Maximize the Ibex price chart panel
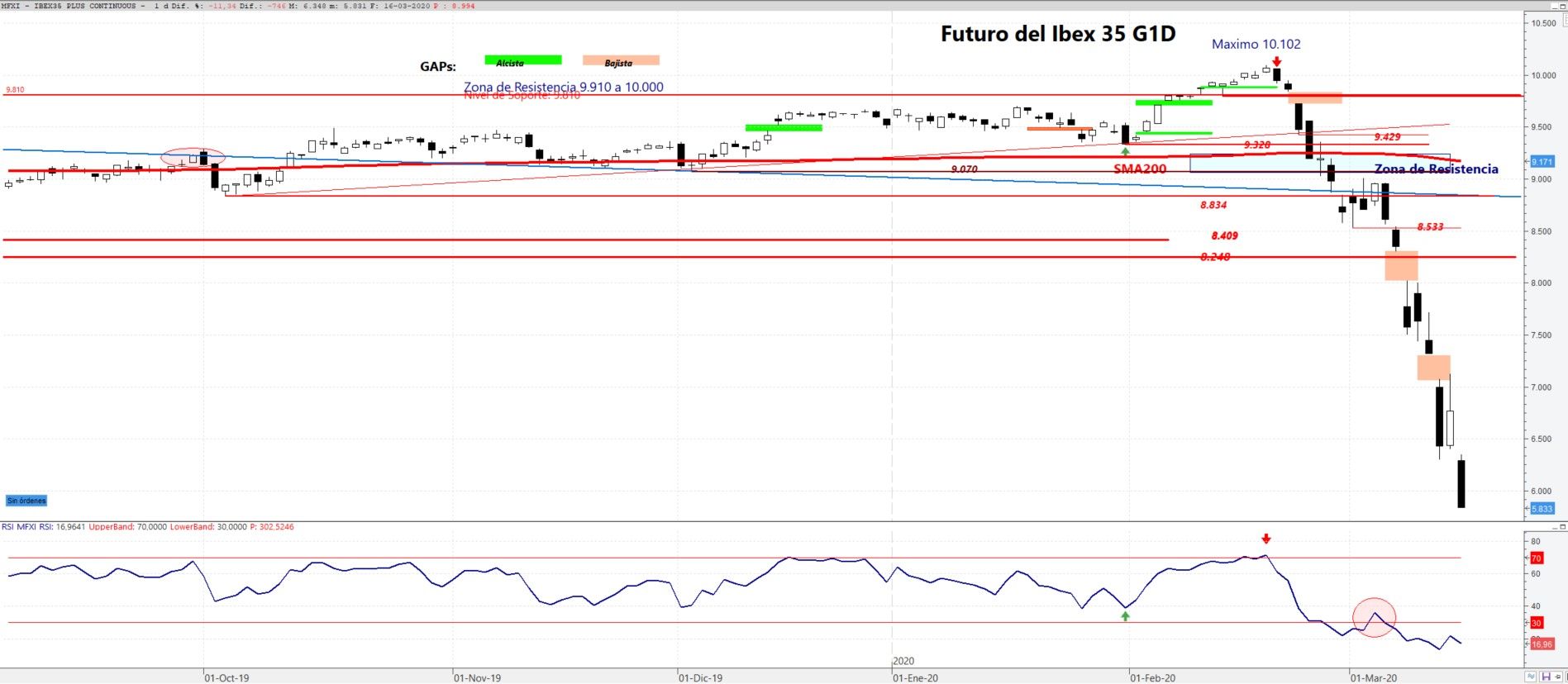 [x=1561, y=6]
